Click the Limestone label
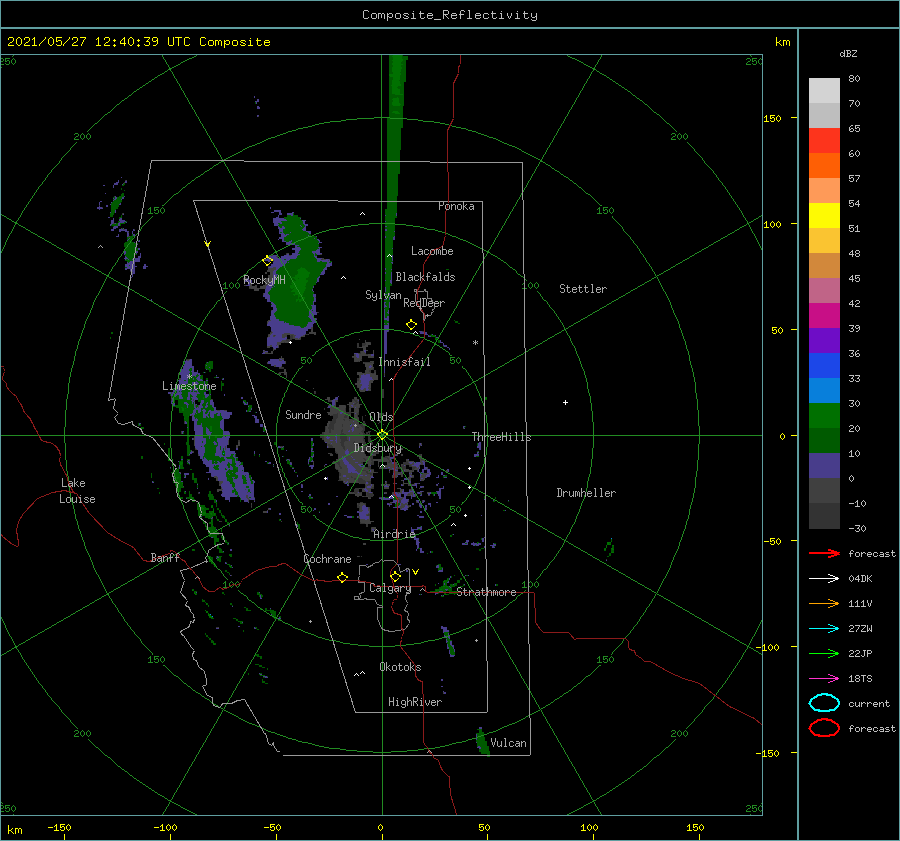This screenshot has height=841, width=900. coord(189,386)
